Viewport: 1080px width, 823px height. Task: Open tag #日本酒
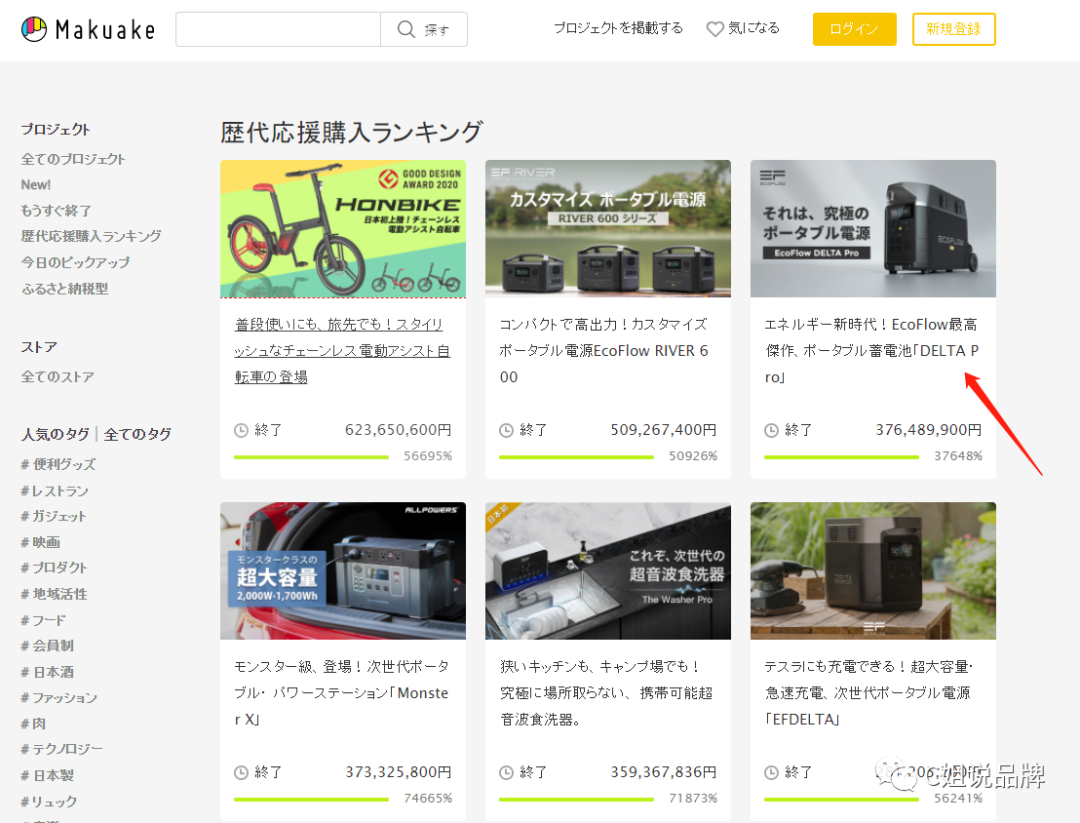pos(47,671)
